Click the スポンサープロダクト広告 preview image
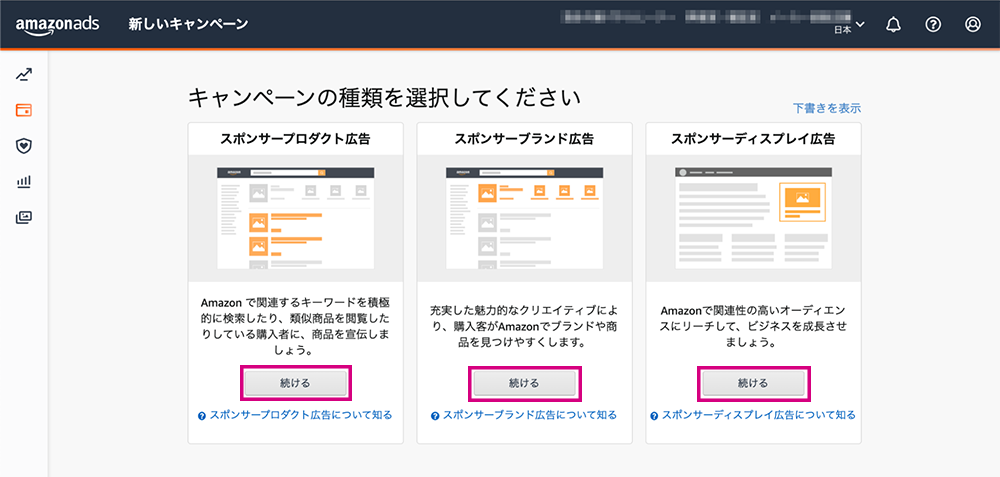 [x=296, y=218]
